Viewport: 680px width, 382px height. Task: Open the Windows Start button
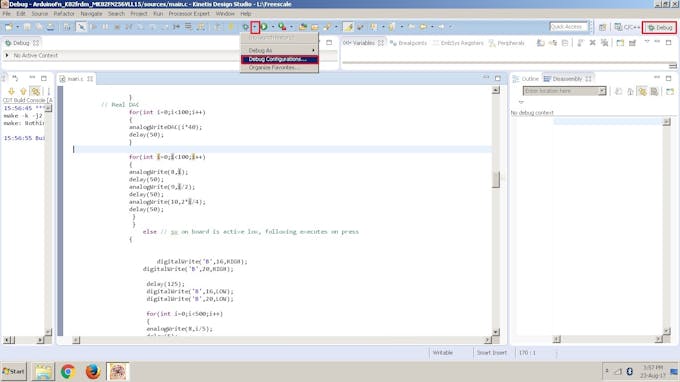[x=13, y=372]
